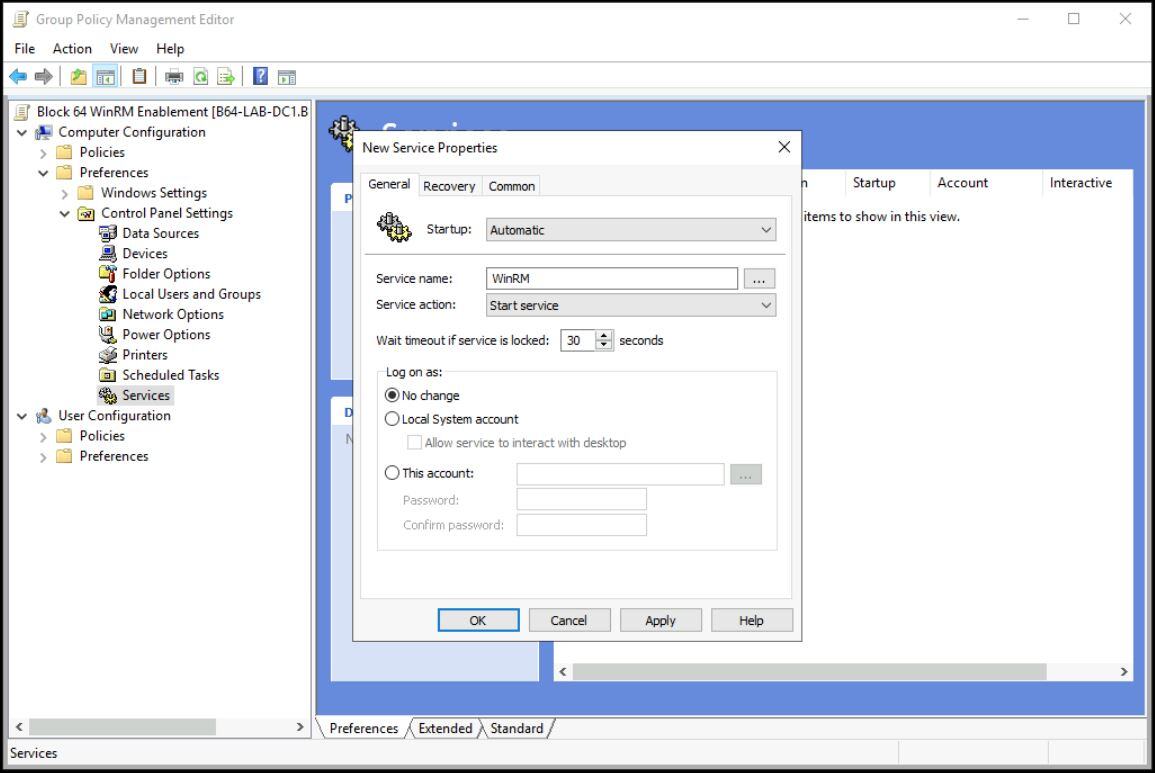Viewport: 1155px width, 773px height.
Task: Select the No change logon option
Action: coord(392,395)
